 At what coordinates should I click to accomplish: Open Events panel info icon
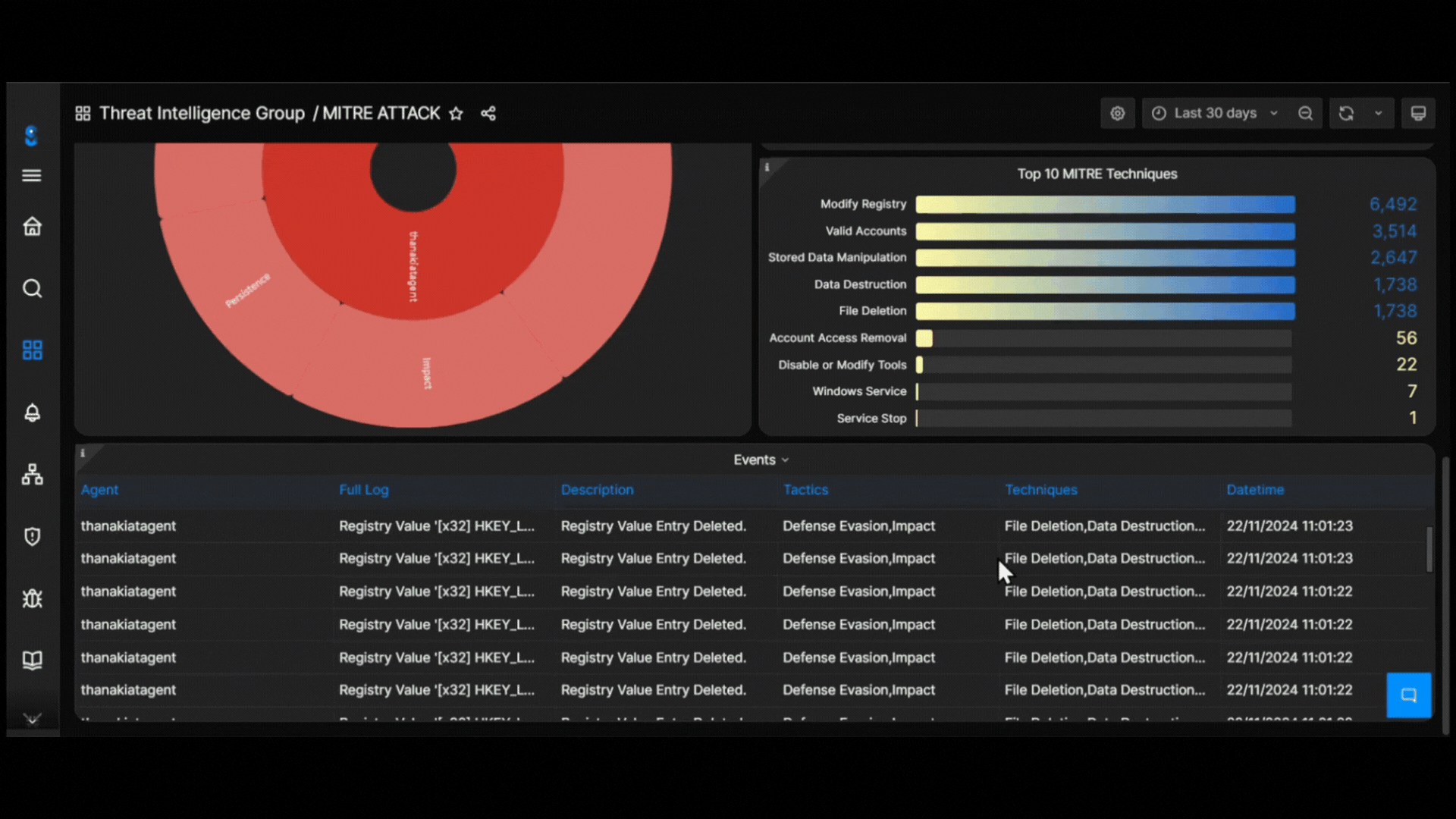[x=83, y=453]
